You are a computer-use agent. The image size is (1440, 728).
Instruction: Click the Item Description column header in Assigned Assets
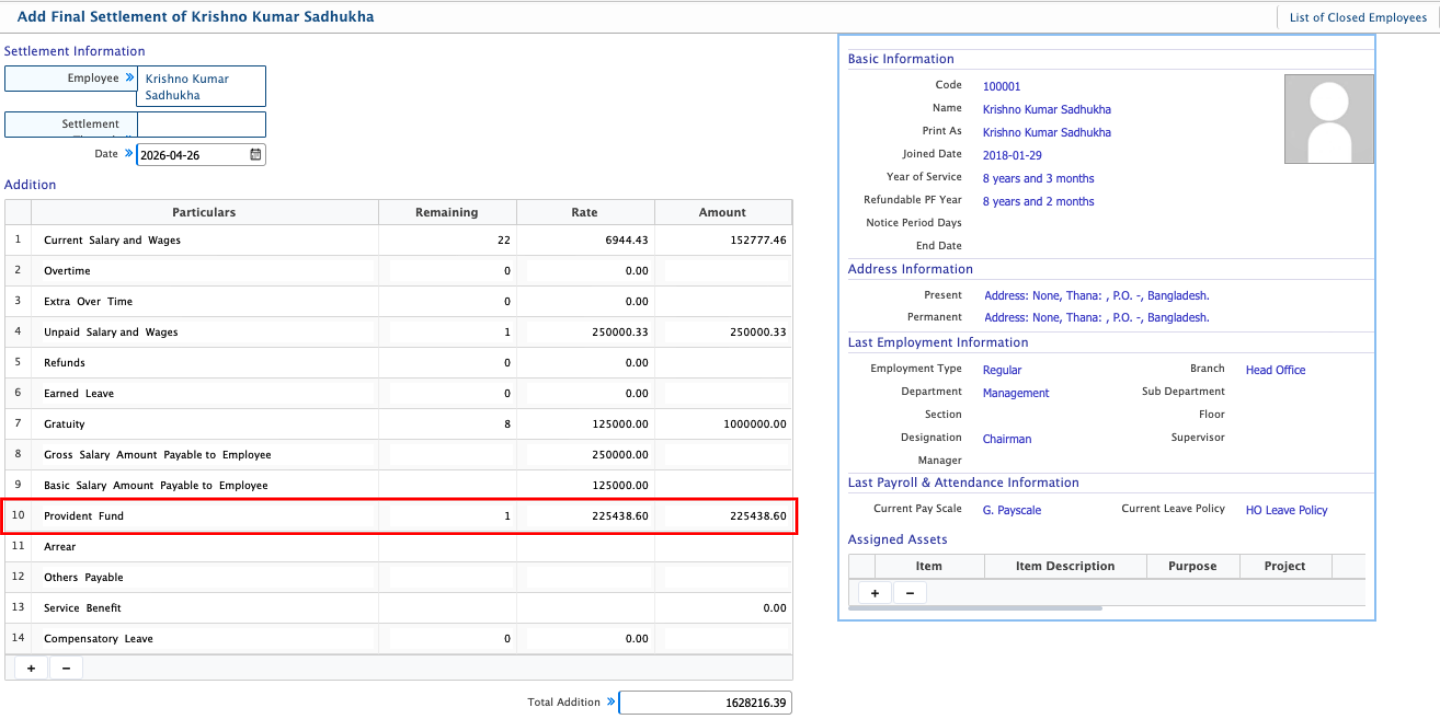(x=1065, y=566)
